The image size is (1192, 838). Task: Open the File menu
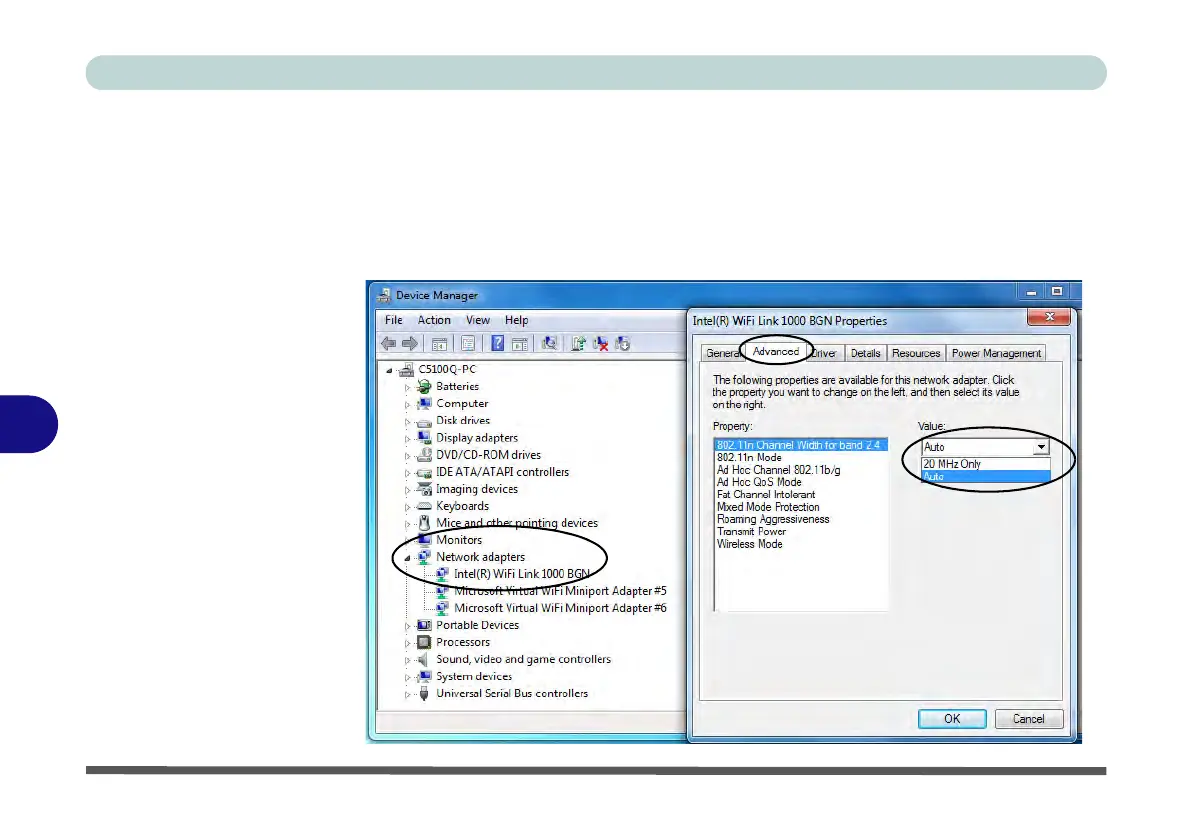pos(394,320)
